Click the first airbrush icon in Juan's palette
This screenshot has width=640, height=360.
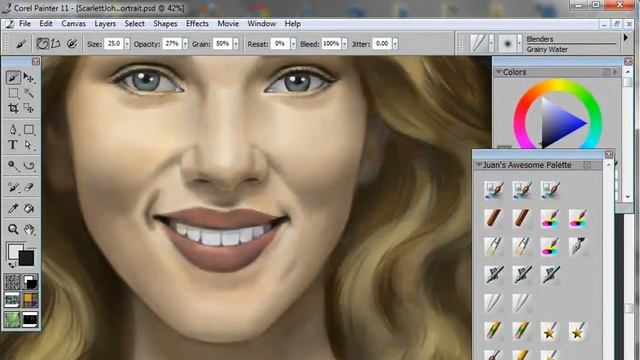coord(494,275)
